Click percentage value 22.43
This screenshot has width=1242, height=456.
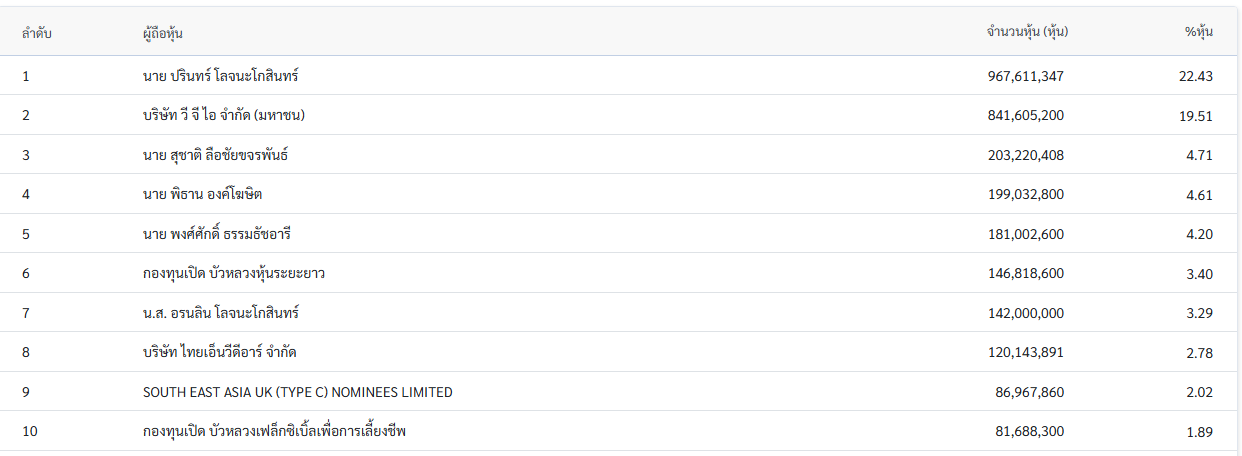click(1196, 76)
